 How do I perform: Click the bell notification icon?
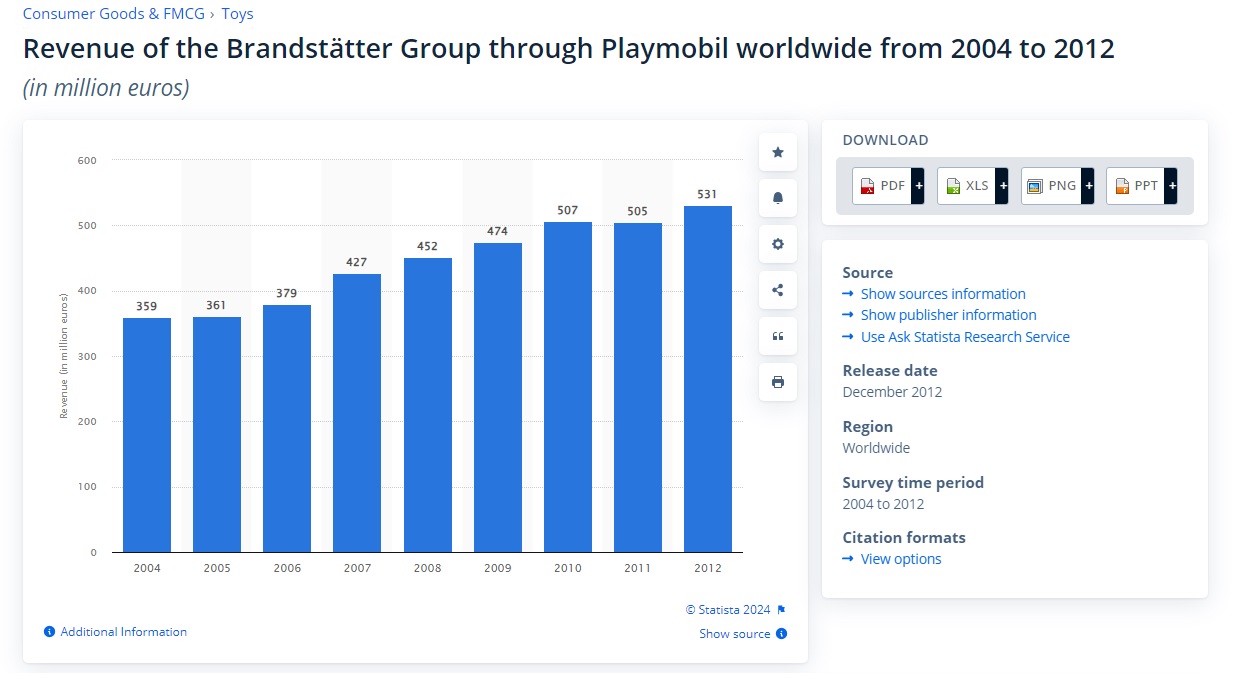tap(778, 198)
